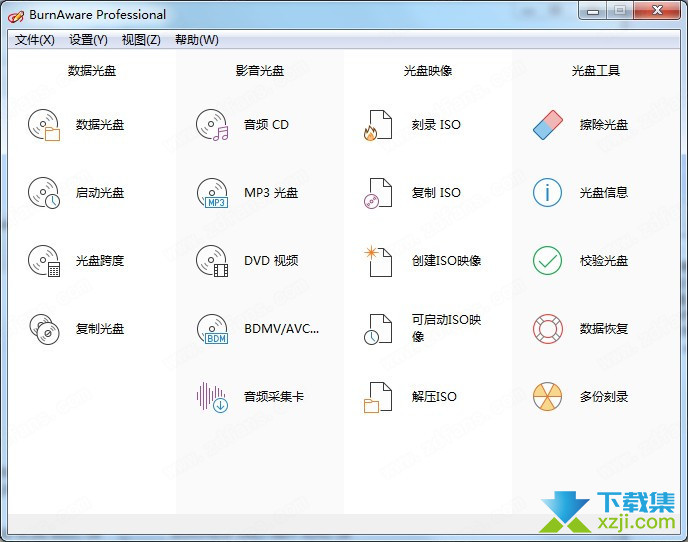Open the 文件(X) menu
This screenshot has width=688, height=542.
[35, 40]
